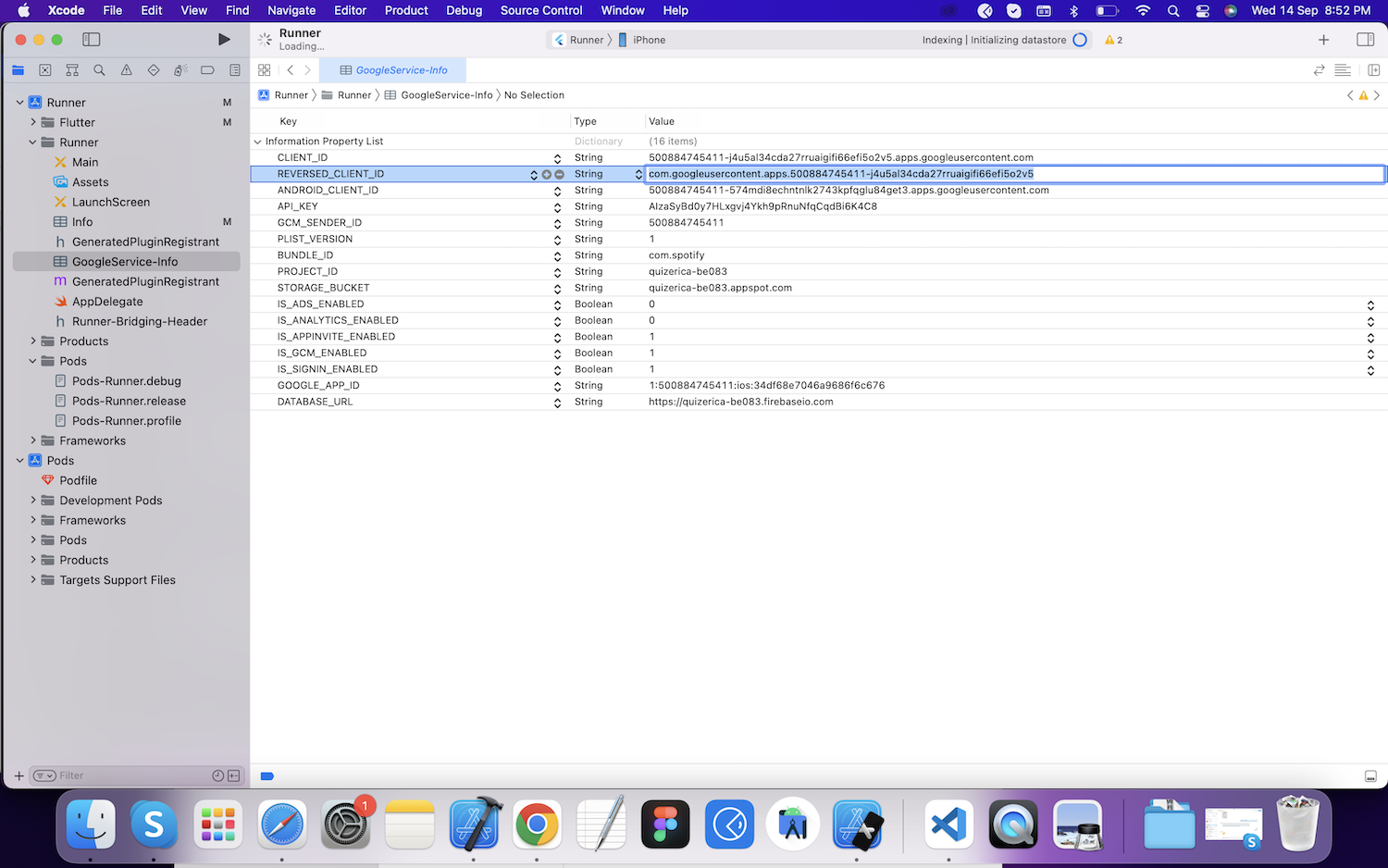Screen dimensions: 1388x868
Task: Focus the navigator Filter field
Action: 135,775
